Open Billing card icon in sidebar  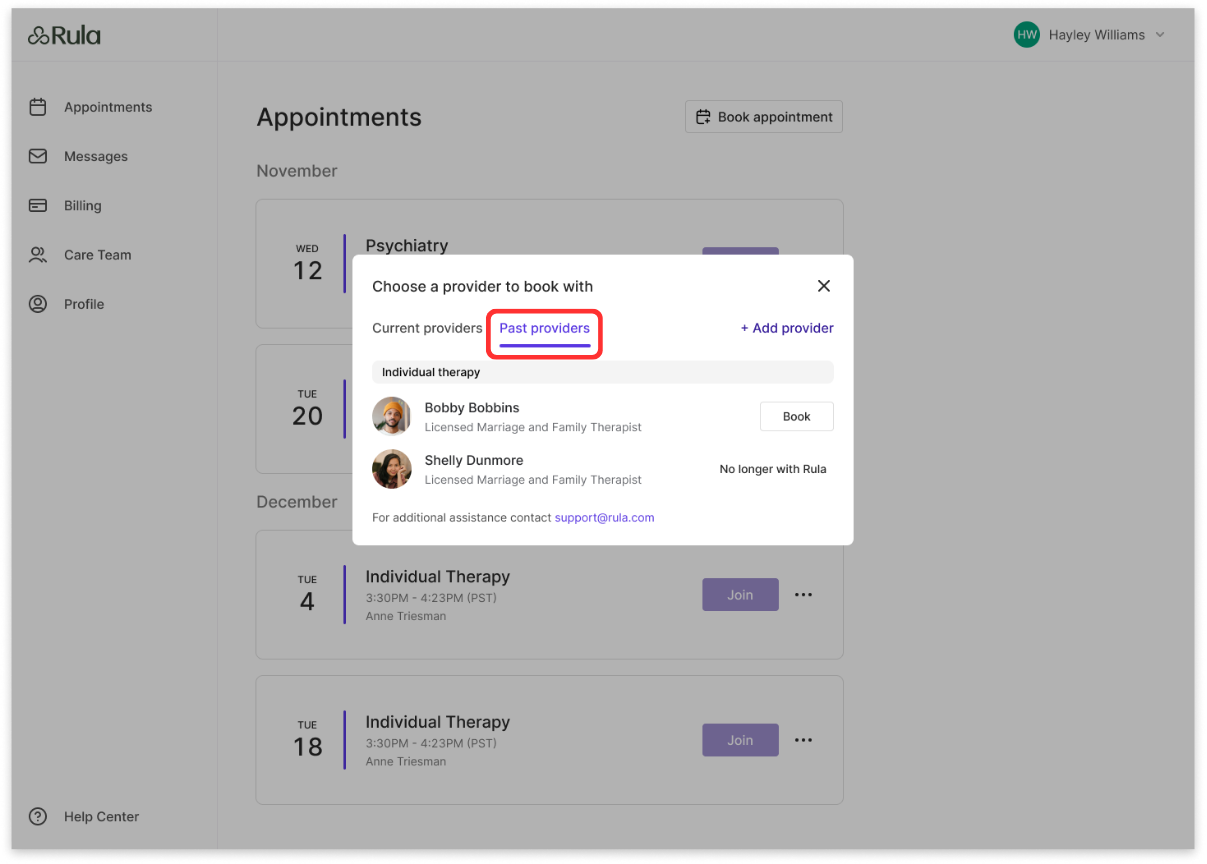pyautogui.click(x=38, y=205)
